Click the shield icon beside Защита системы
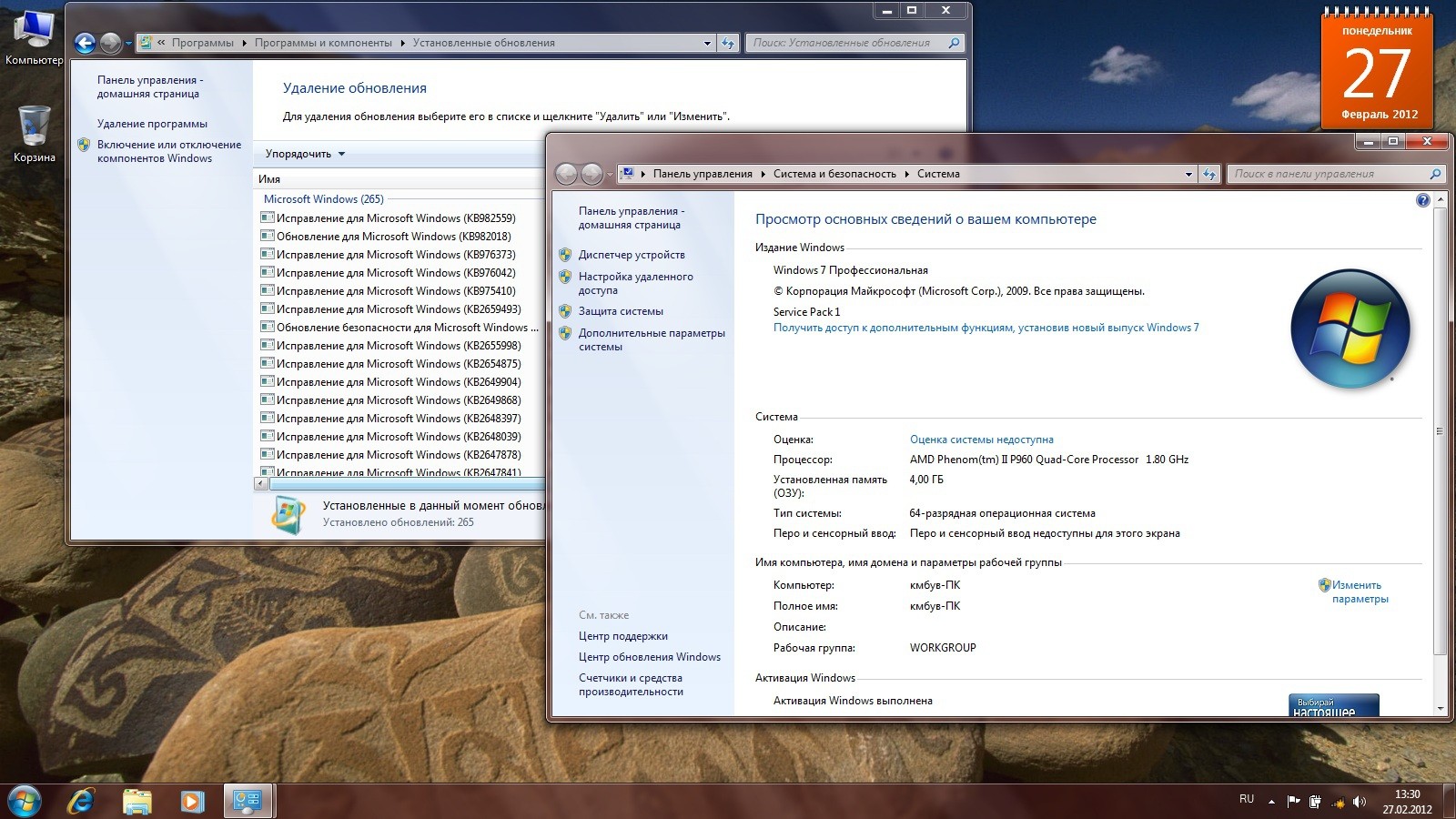The height and width of the screenshot is (819, 1456). tap(565, 311)
